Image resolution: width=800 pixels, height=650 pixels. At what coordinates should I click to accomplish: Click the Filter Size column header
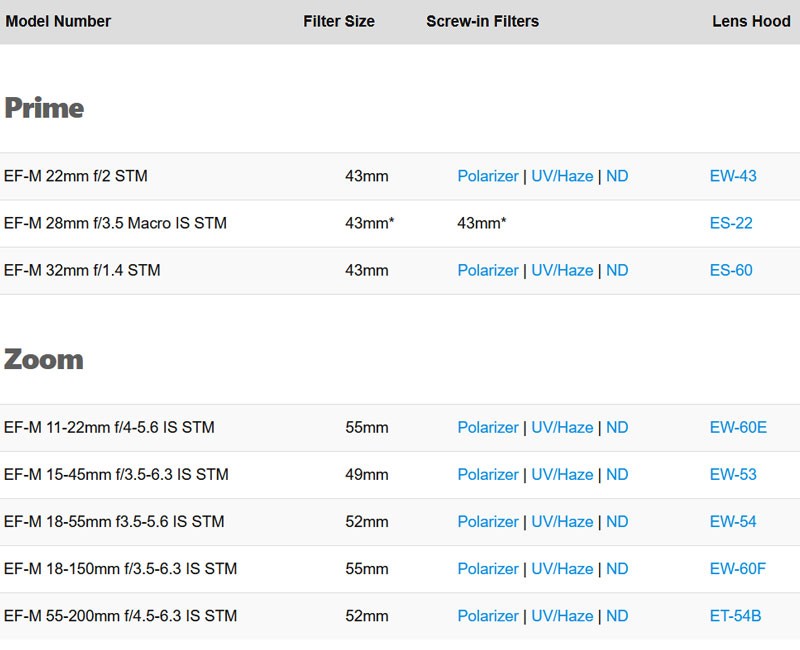pyautogui.click(x=339, y=21)
